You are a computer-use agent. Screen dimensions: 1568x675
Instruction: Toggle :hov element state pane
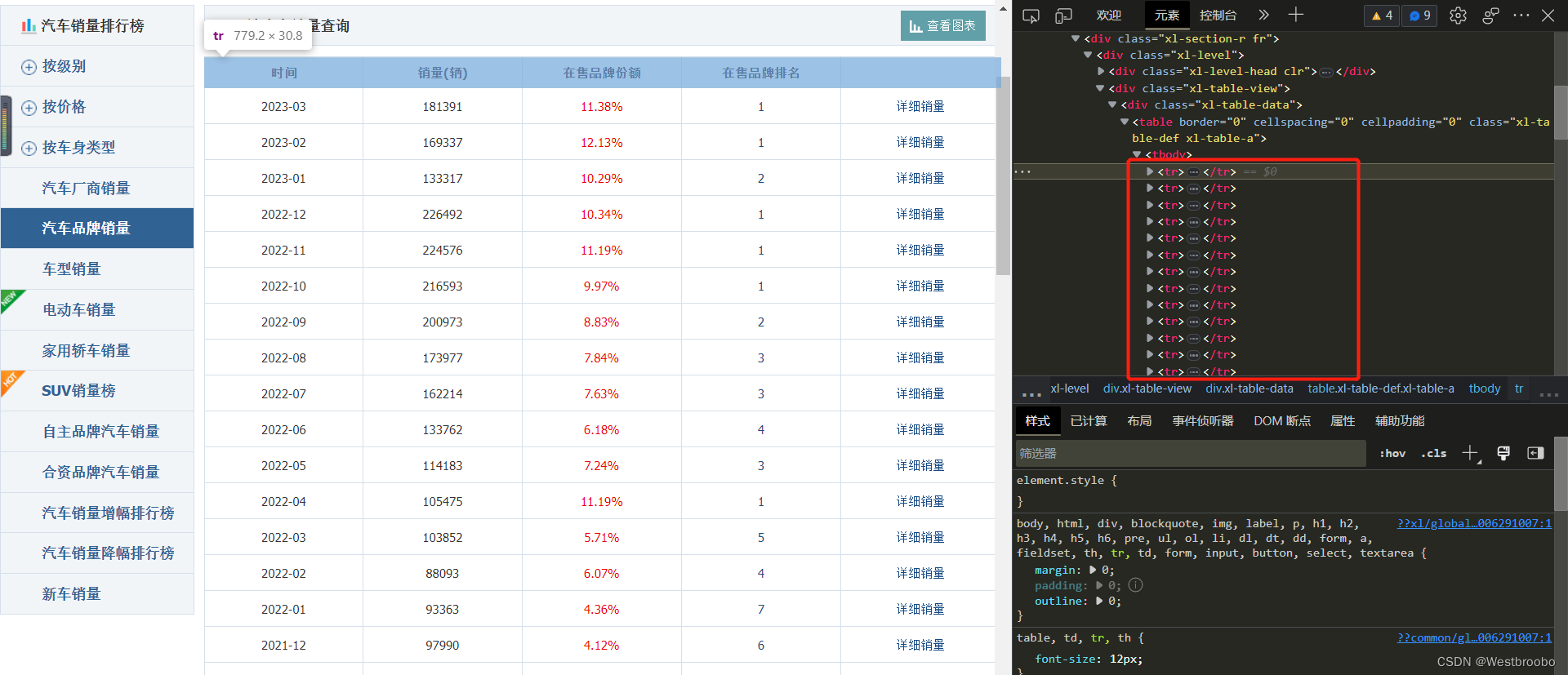1392,453
